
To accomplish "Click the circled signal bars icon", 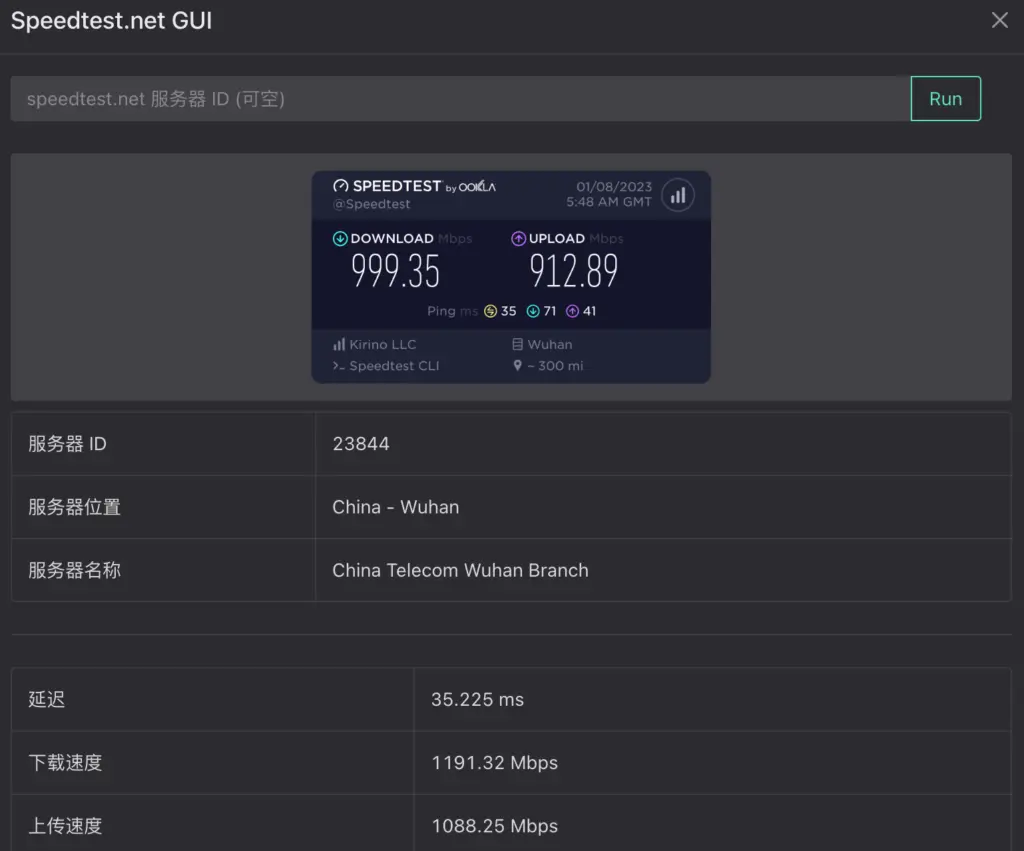I will pyautogui.click(x=678, y=195).
